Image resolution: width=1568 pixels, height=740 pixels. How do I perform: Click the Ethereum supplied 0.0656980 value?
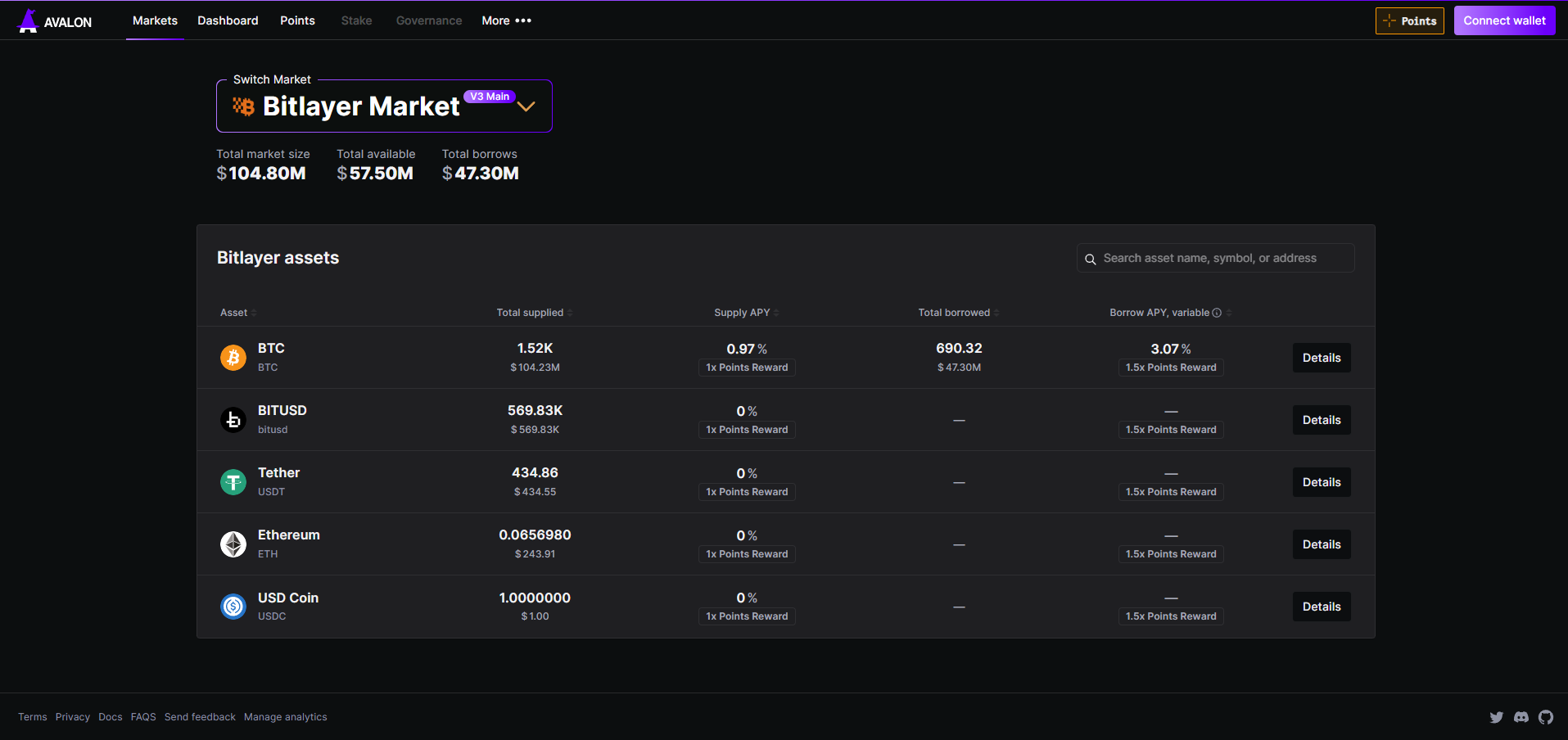[x=535, y=535]
